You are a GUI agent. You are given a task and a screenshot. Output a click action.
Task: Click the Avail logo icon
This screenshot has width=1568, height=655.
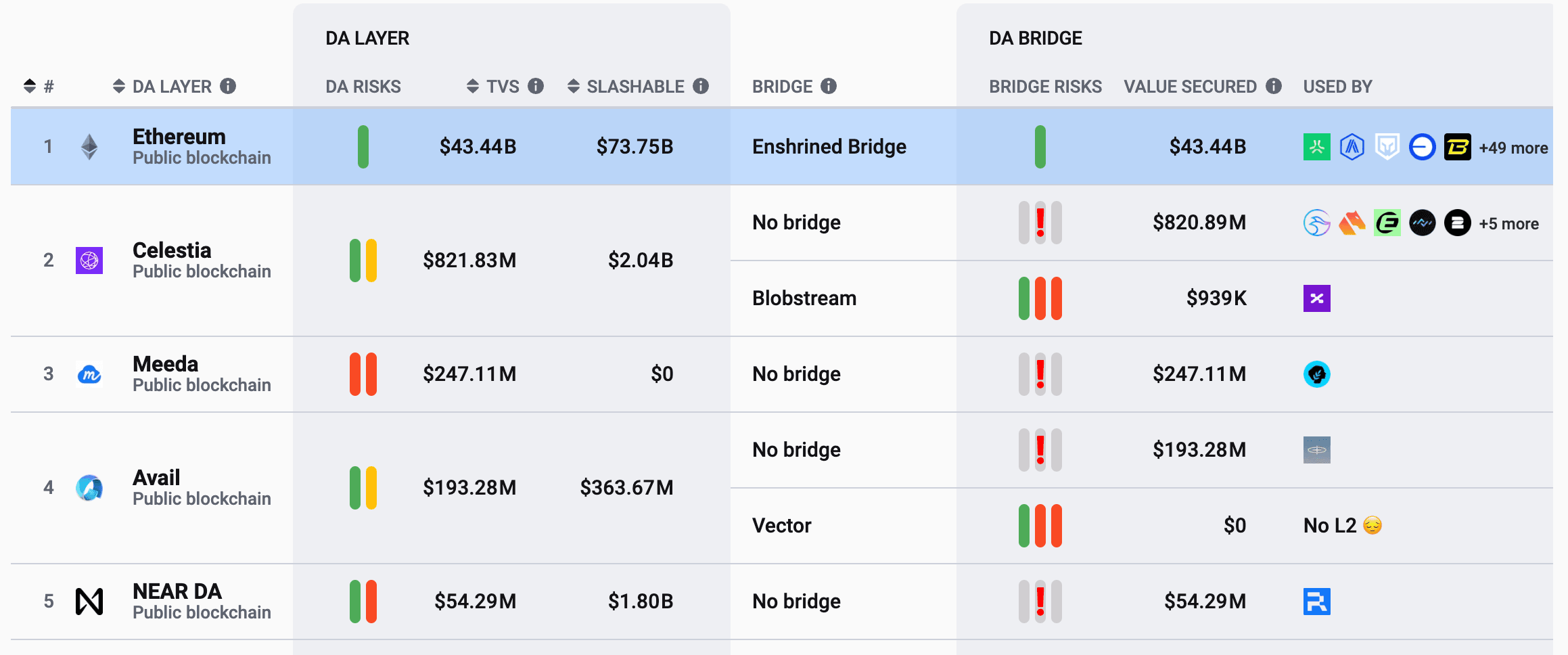point(89,488)
